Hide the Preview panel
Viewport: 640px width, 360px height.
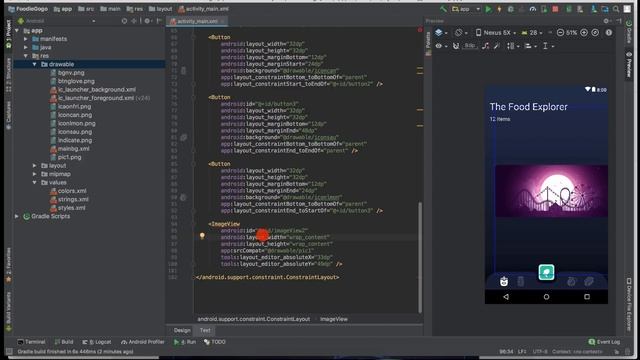[619, 21]
